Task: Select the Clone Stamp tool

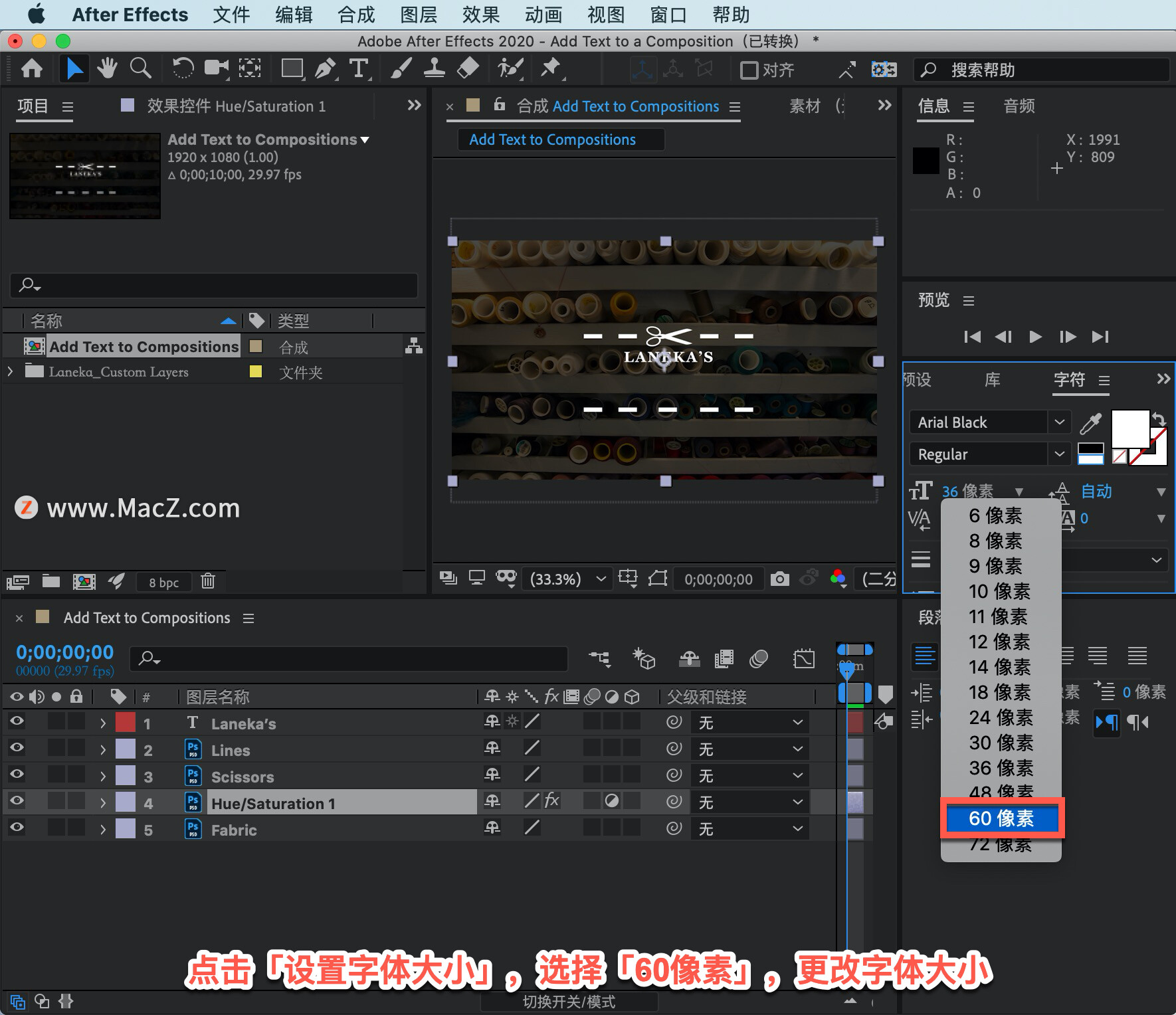Action: point(434,68)
